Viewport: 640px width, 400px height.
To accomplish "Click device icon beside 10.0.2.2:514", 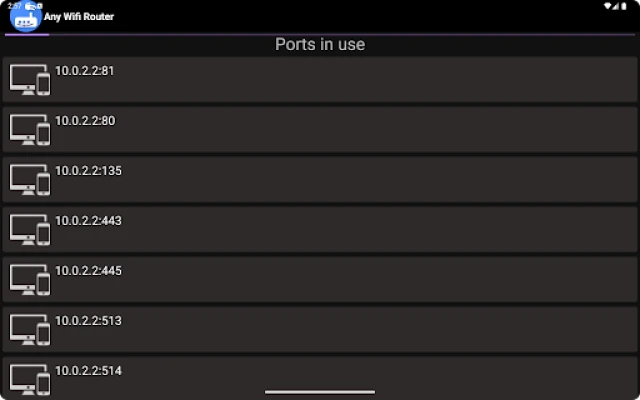I will pyautogui.click(x=30, y=378).
